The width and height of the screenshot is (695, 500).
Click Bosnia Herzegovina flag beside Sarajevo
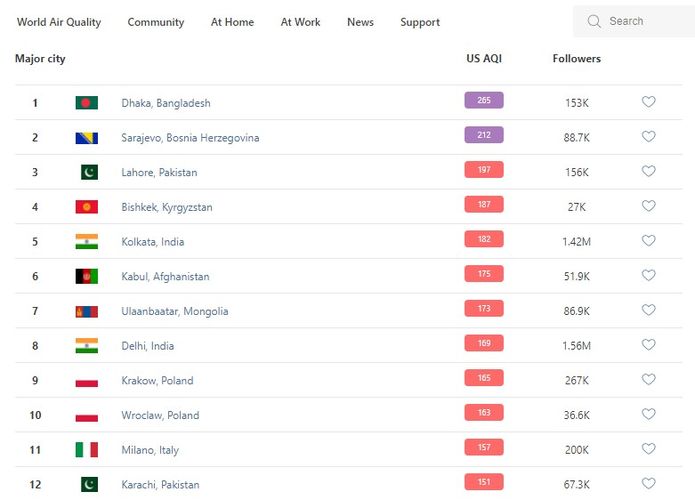point(86,138)
